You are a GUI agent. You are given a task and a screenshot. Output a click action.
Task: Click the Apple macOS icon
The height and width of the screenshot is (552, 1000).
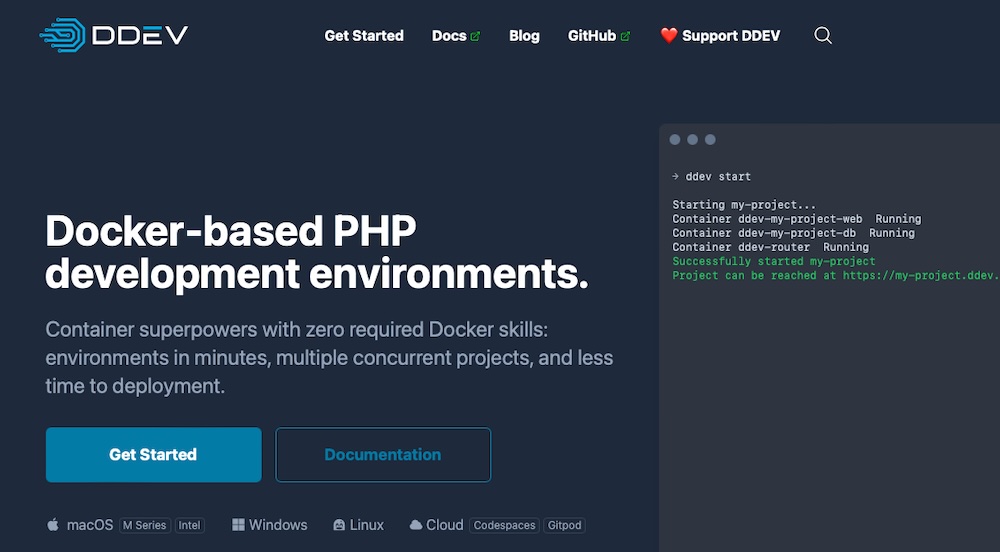click(53, 525)
